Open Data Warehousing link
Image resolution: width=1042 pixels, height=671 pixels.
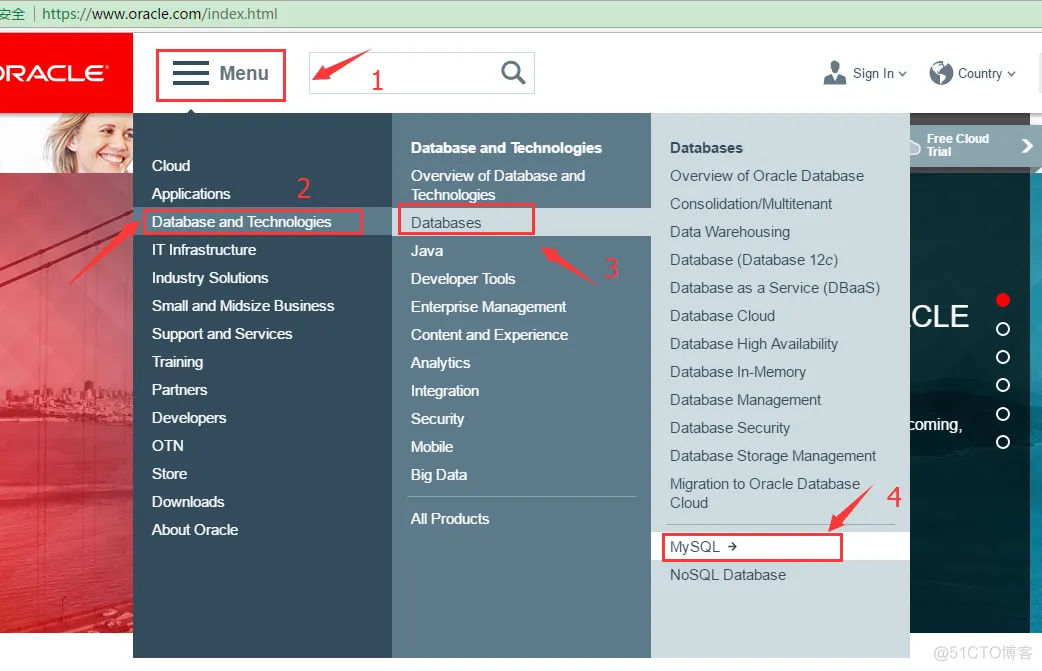pyautogui.click(x=730, y=231)
